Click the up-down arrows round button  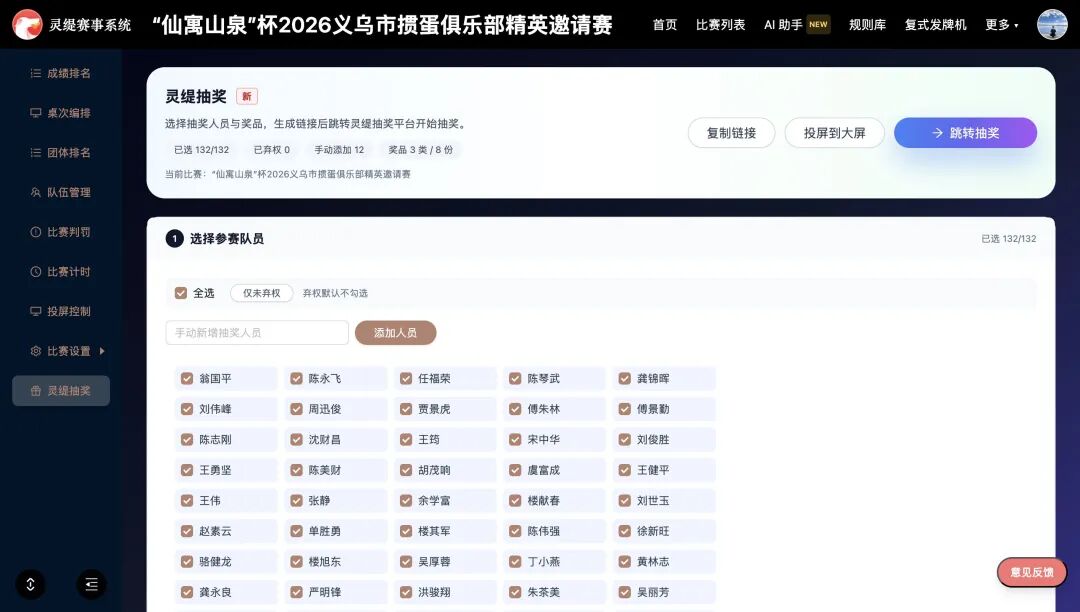[30, 584]
